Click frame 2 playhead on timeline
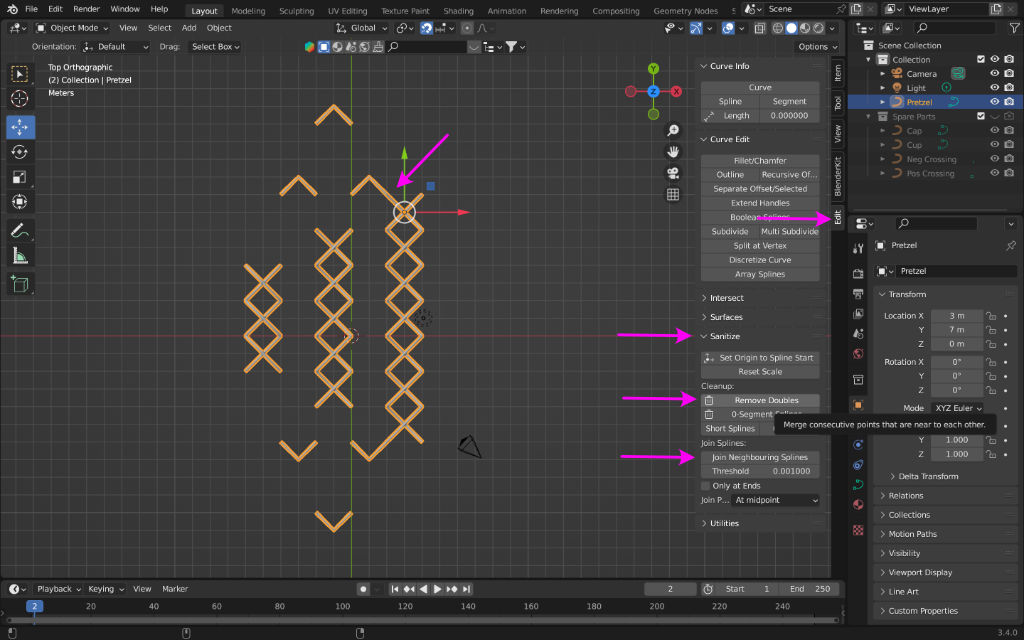1024x640 pixels. 34,606
